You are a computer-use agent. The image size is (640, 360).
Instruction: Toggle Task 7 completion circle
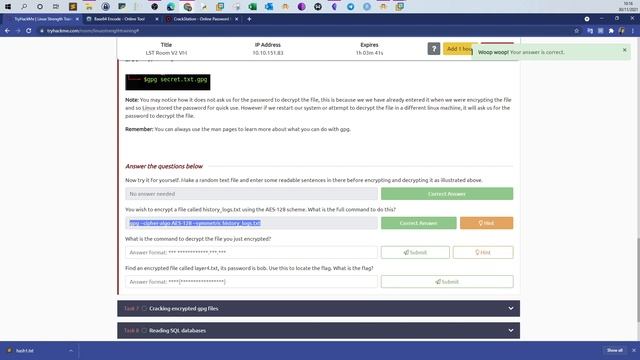144,309
